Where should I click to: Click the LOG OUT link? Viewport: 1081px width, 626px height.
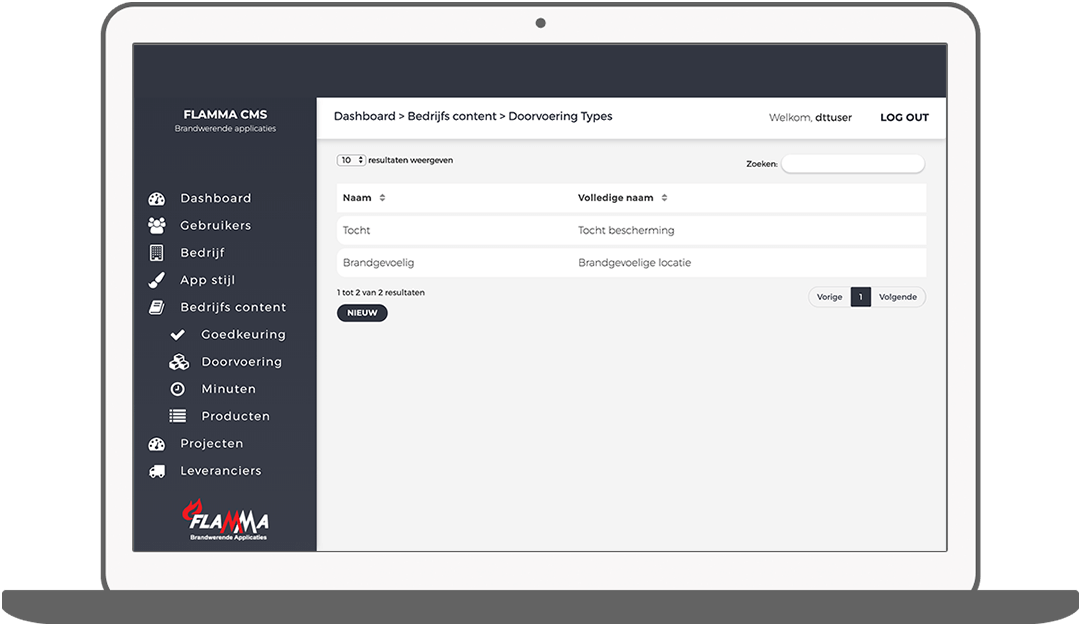click(905, 117)
